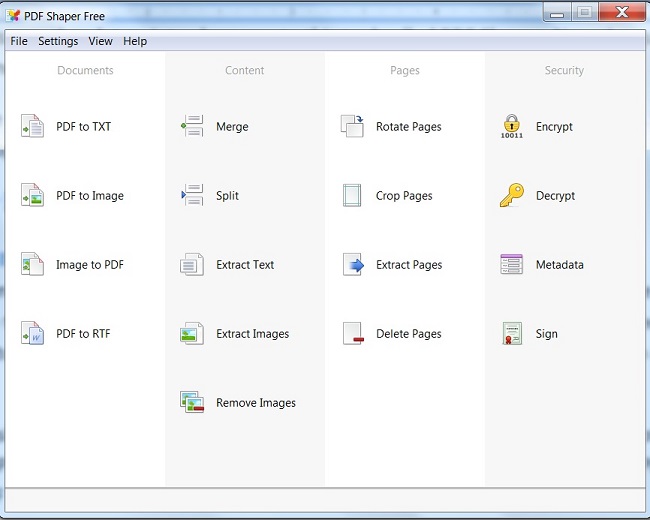Click the Rotate Pages icon
The width and height of the screenshot is (650, 520).
352,126
